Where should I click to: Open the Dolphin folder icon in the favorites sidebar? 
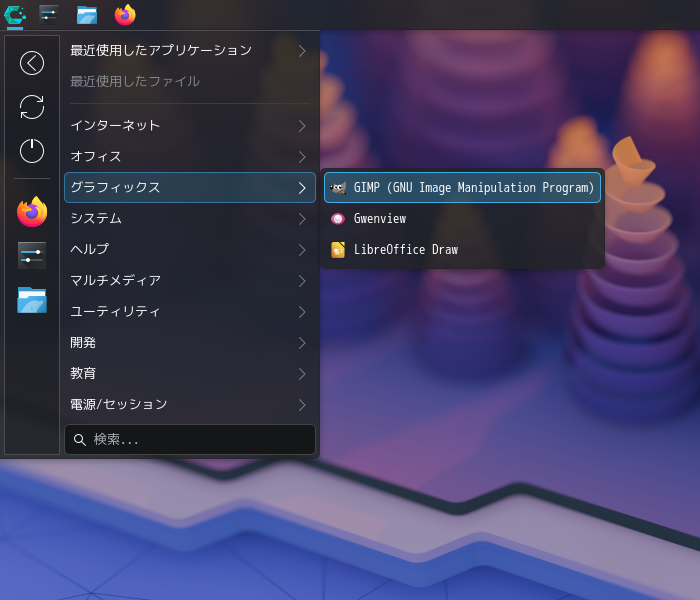pos(32,300)
